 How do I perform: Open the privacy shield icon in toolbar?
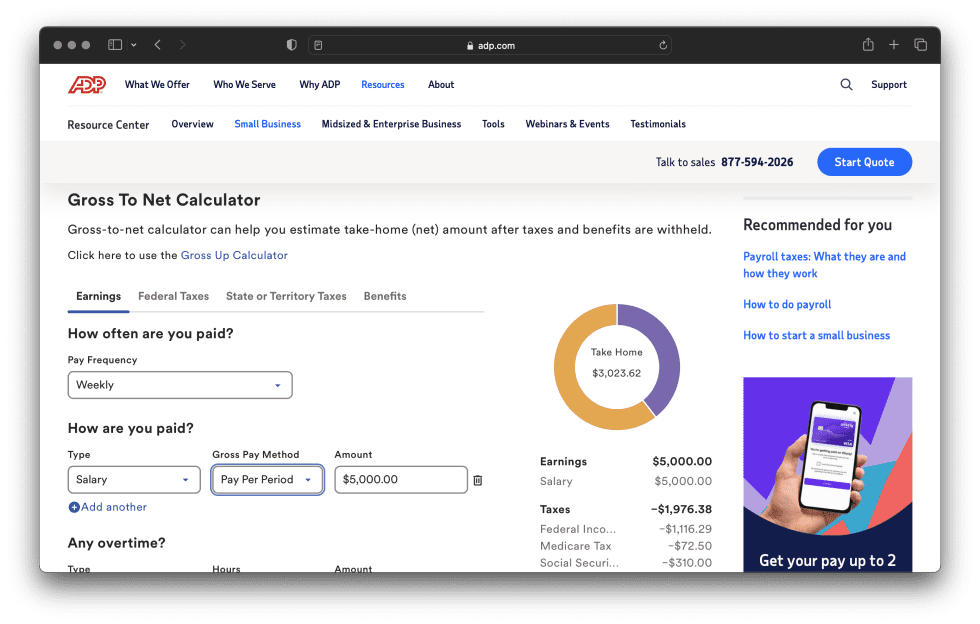pyautogui.click(x=291, y=45)
